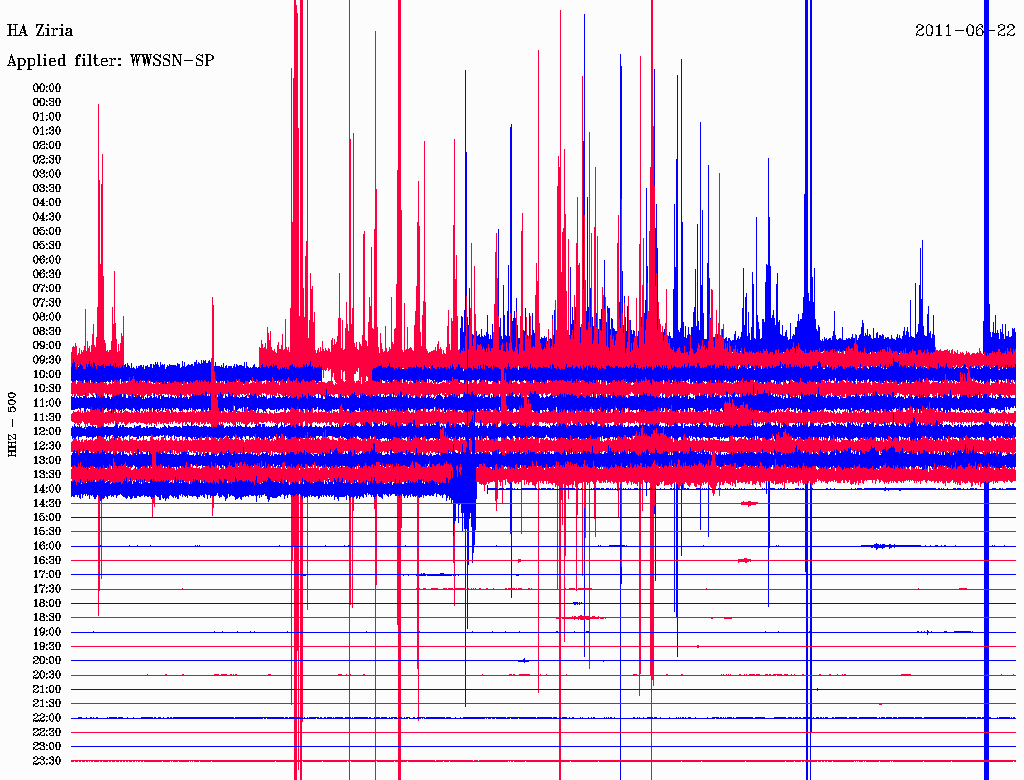Click the 07:00 time label

coord(47,289)
